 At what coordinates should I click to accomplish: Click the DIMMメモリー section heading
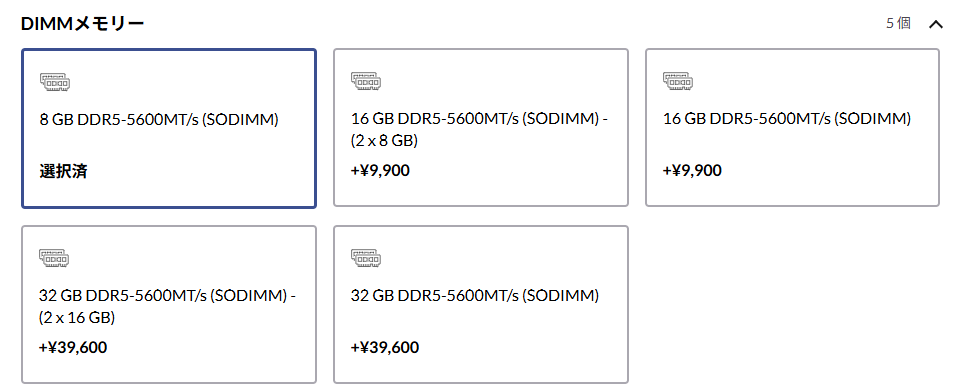83,24
